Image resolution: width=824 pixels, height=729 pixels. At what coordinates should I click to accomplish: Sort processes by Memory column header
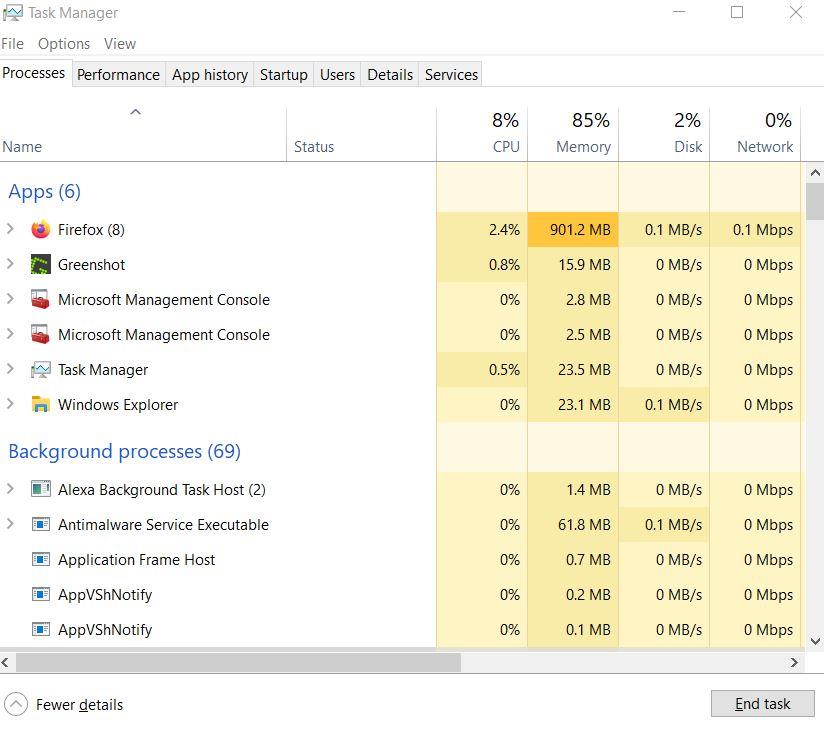tap(582, 146)
